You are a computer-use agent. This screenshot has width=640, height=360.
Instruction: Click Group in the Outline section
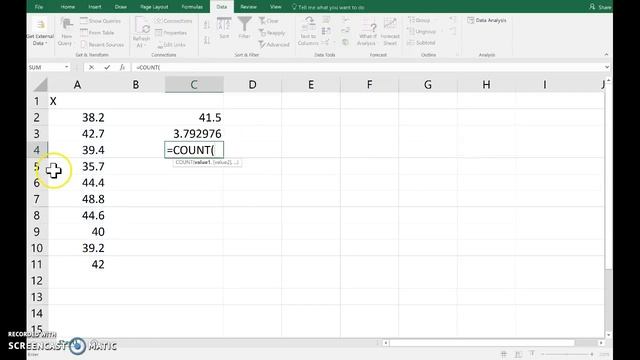(419, 20)
